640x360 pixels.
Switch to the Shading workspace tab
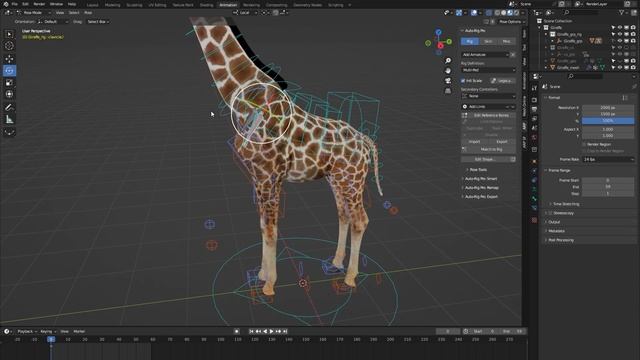click(x=207, y=5)
